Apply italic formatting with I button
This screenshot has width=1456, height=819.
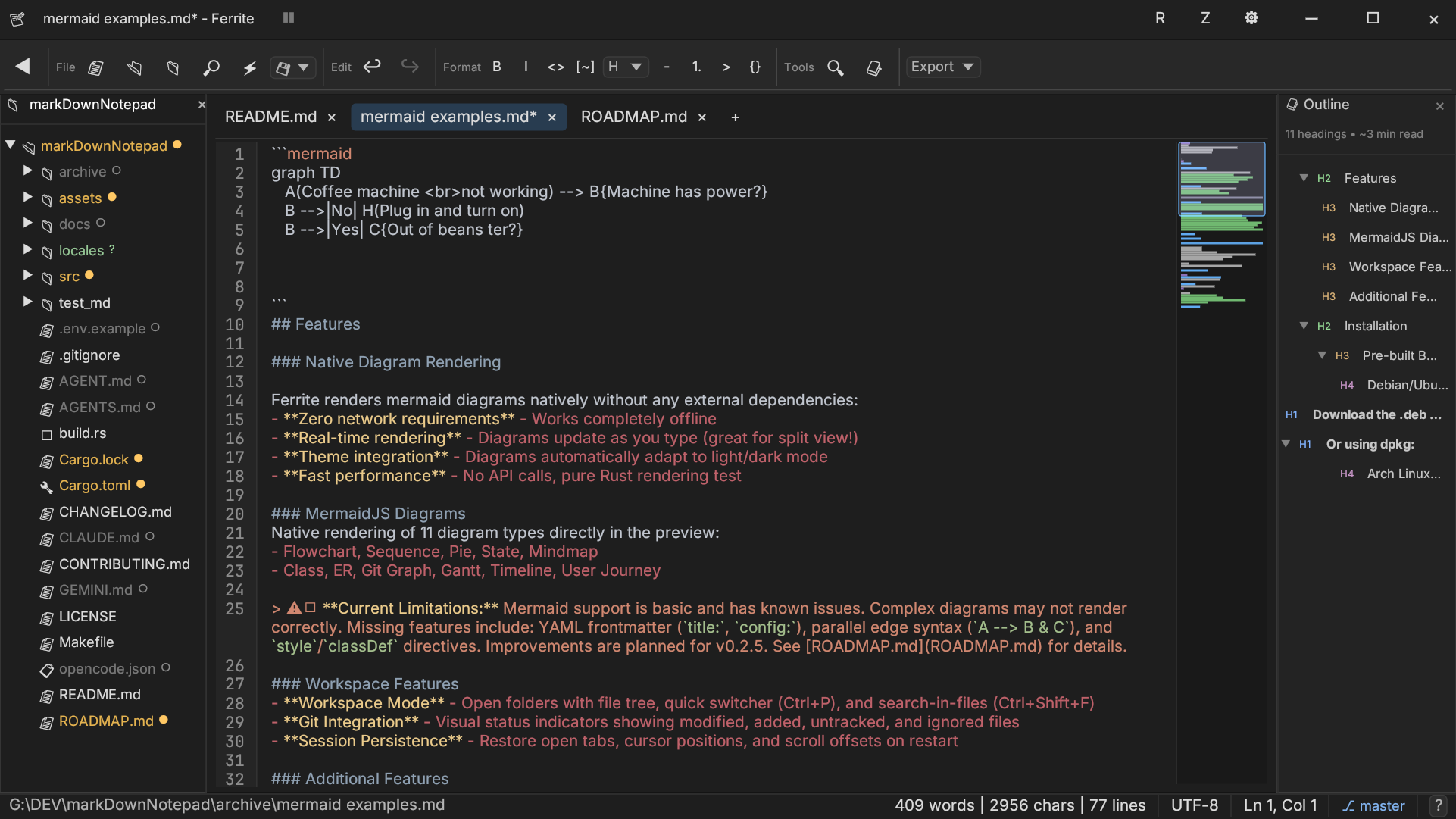tap(526, 67)
